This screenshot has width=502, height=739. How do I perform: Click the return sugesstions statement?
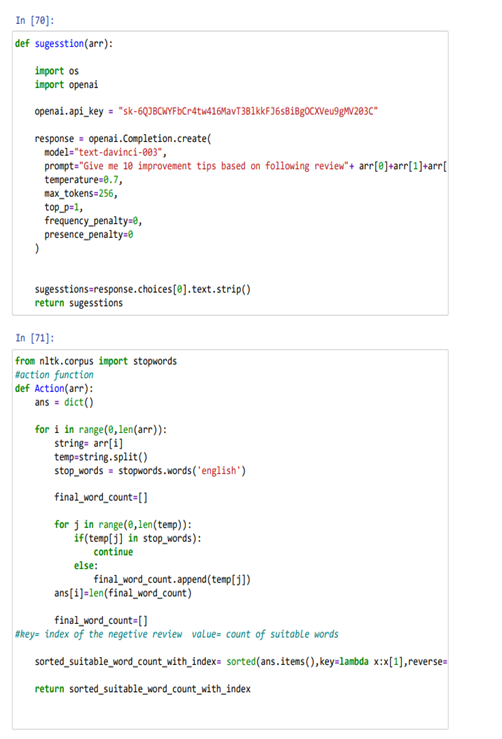[x=79, y=303]
